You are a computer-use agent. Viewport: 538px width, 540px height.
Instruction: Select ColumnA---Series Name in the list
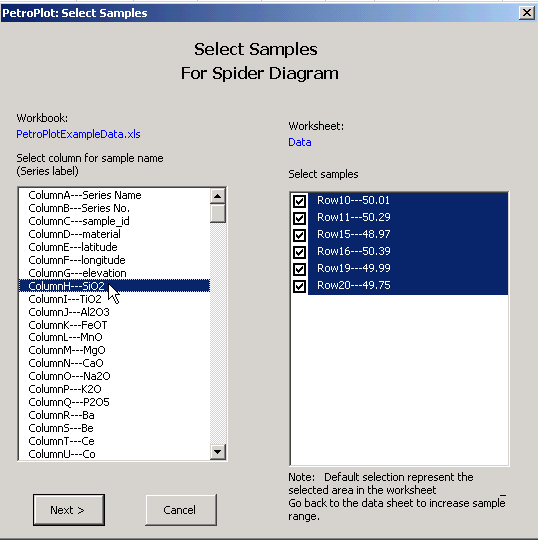(114, 195)
